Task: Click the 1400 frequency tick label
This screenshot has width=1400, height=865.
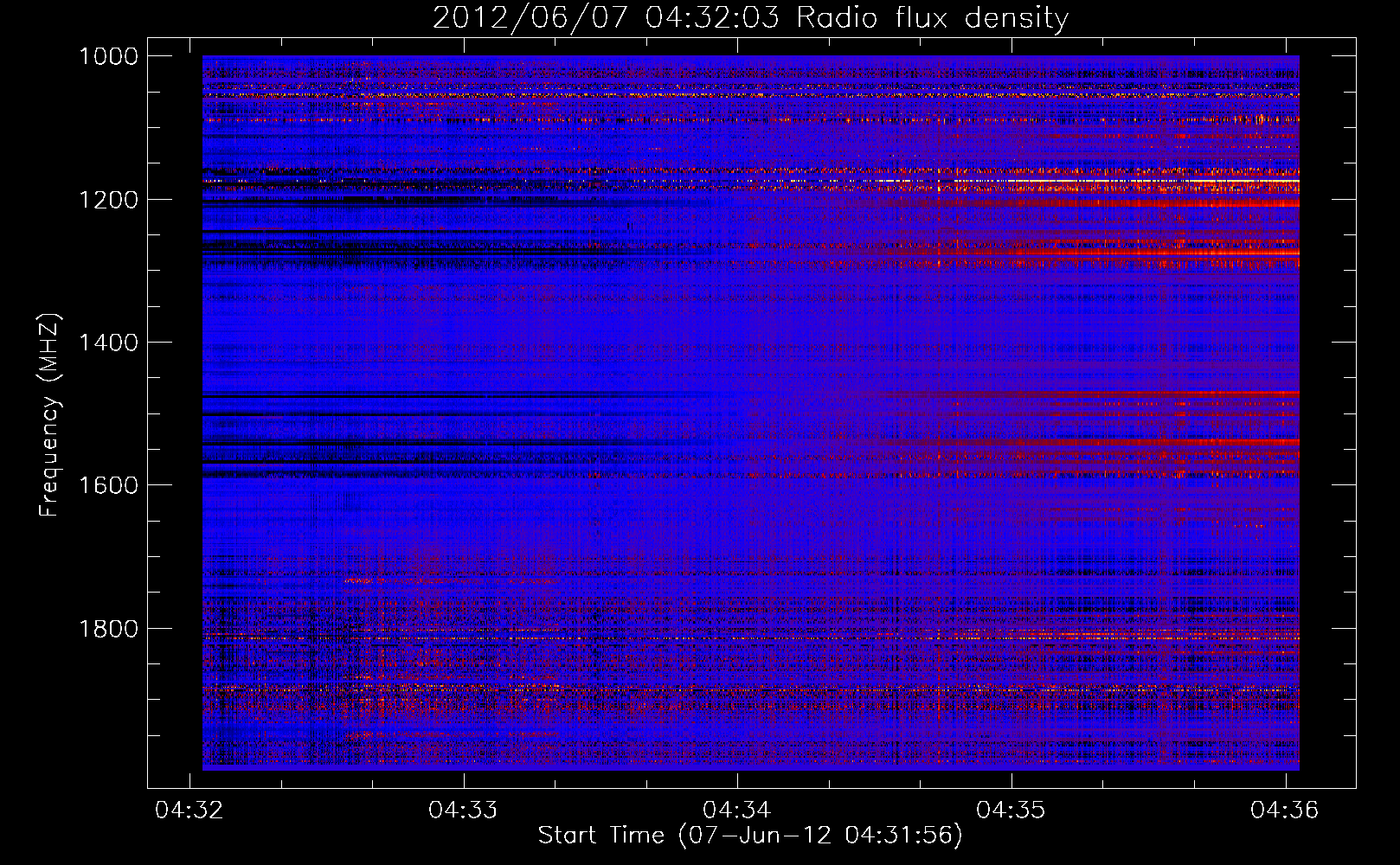Action: click(x=108, y=343)
